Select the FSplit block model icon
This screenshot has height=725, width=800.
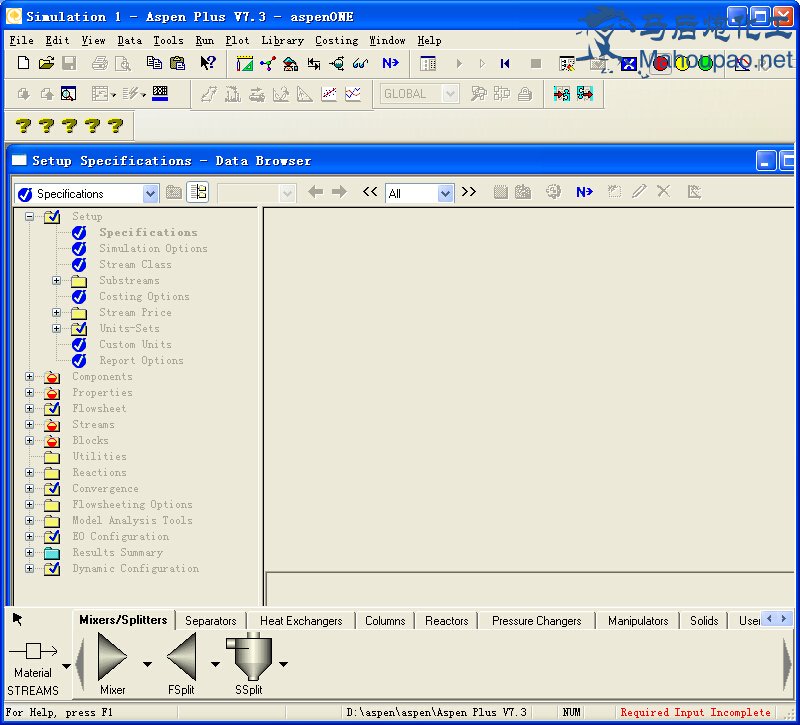tap(182, 657)
